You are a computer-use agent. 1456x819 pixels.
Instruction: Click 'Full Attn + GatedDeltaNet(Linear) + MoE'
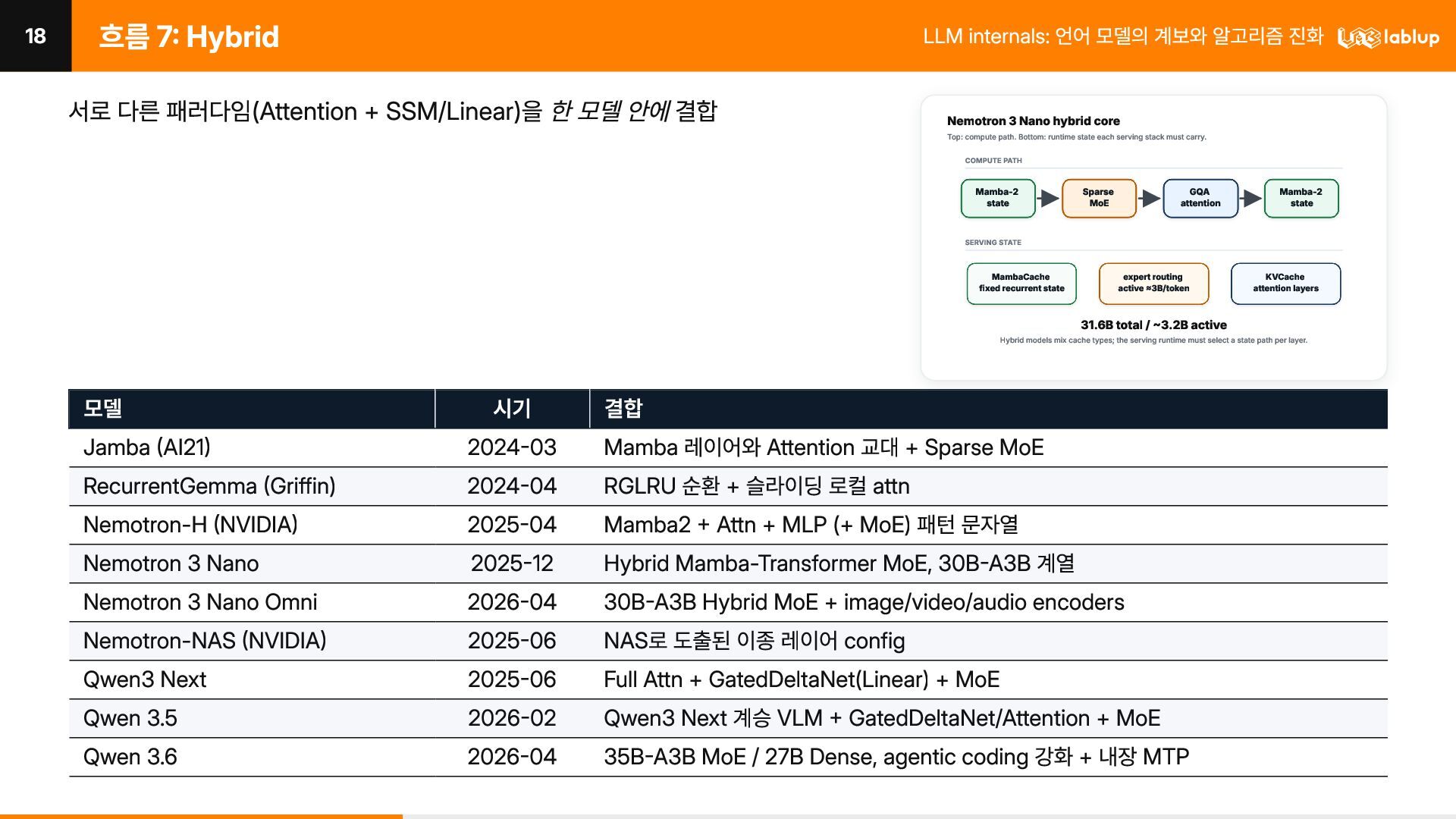pyautogui.click(x=802, y=679)
